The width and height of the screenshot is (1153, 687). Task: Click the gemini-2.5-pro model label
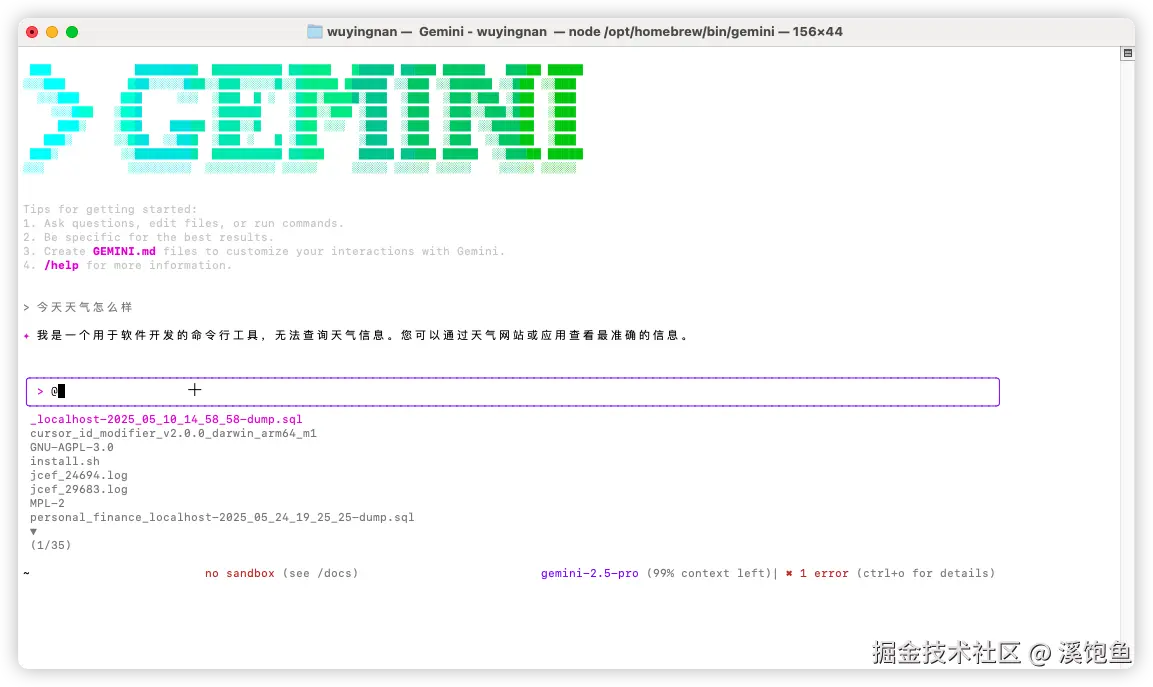pyautogui.click(x=590, y=573)
